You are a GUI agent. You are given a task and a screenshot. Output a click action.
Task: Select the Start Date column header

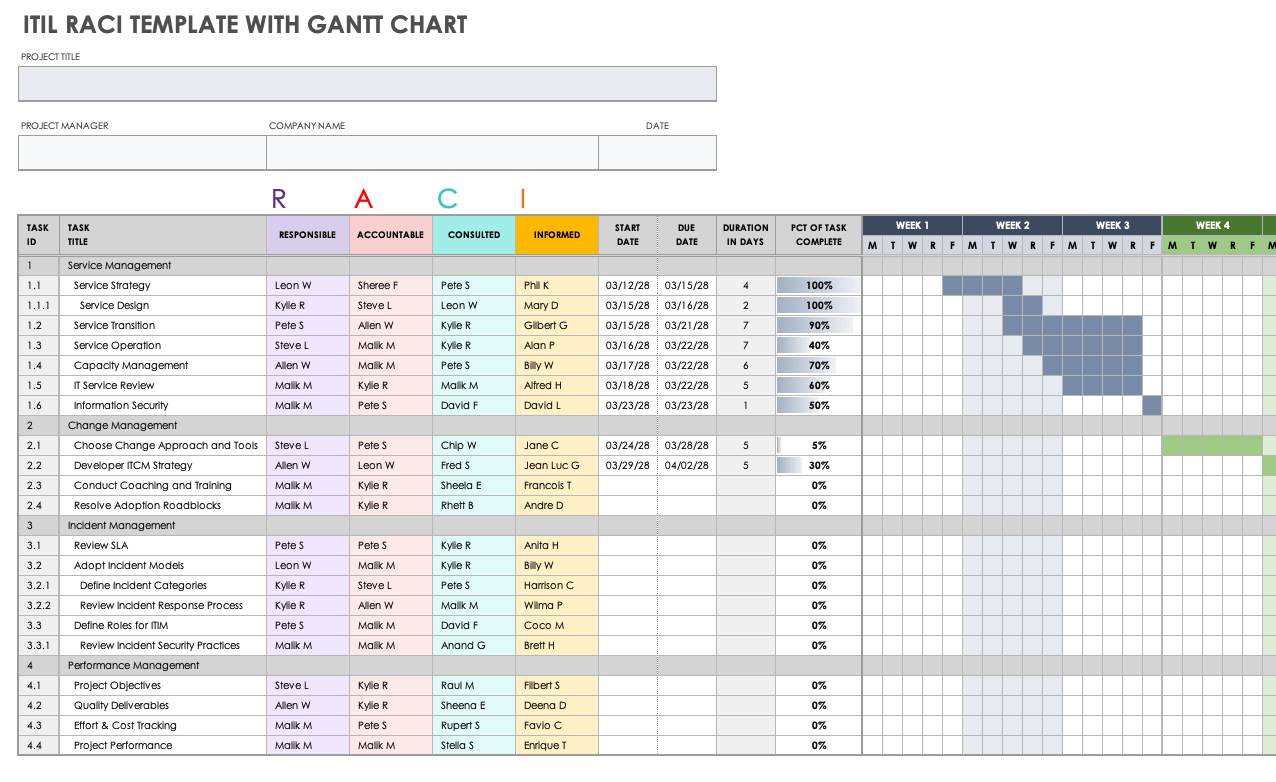point(627,235)
